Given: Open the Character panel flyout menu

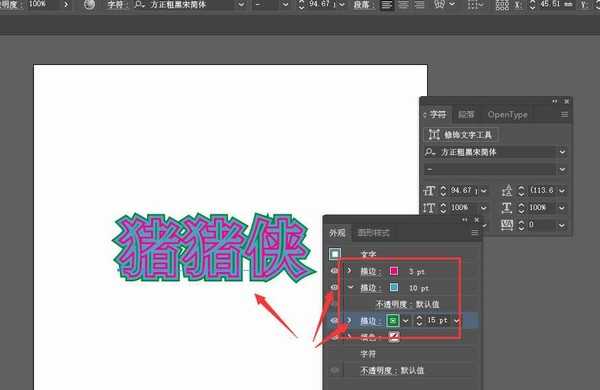Looking at the screenshot, I should [564, 115].
